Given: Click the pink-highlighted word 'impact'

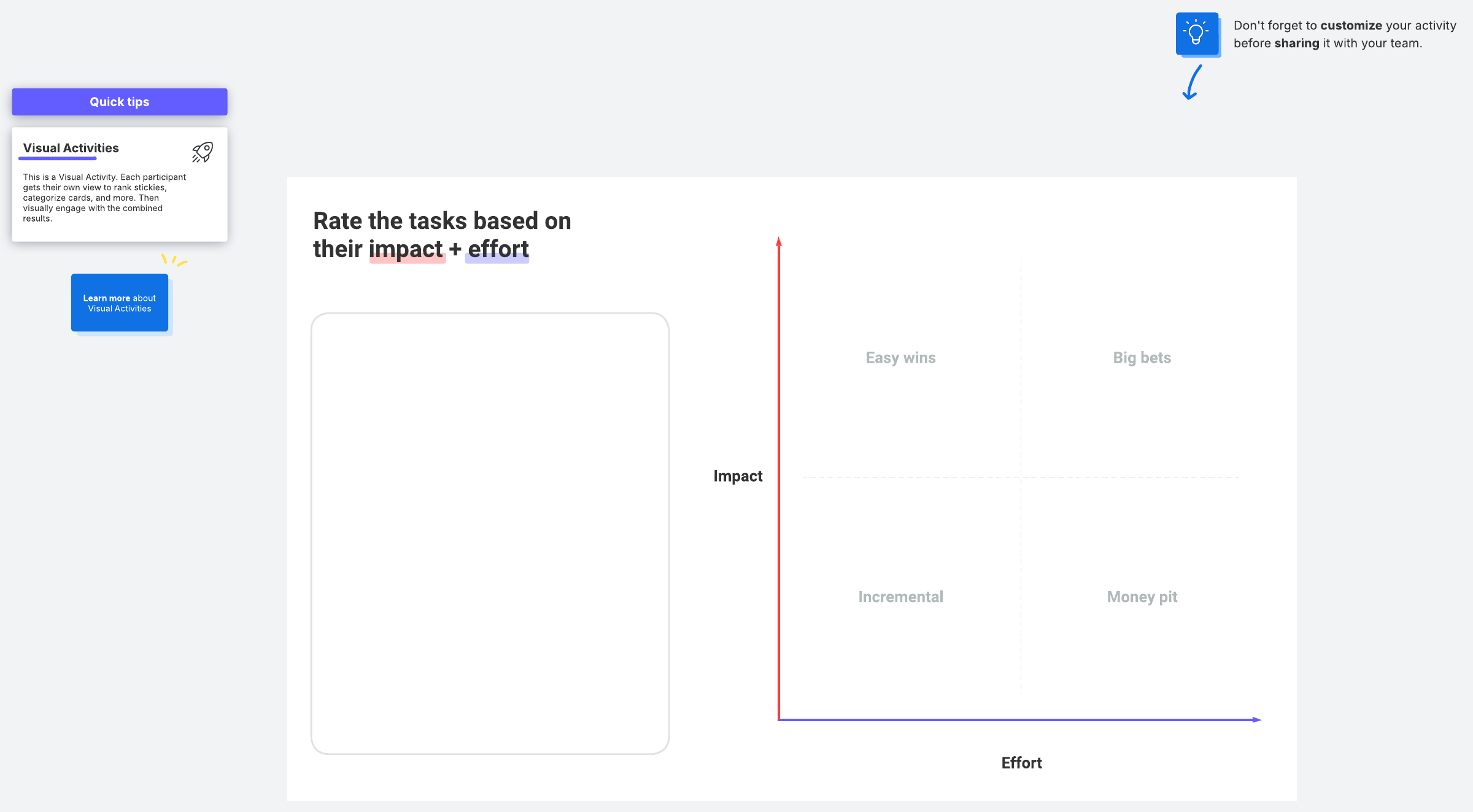Looking at the screenshot, I should click(406, 249).
